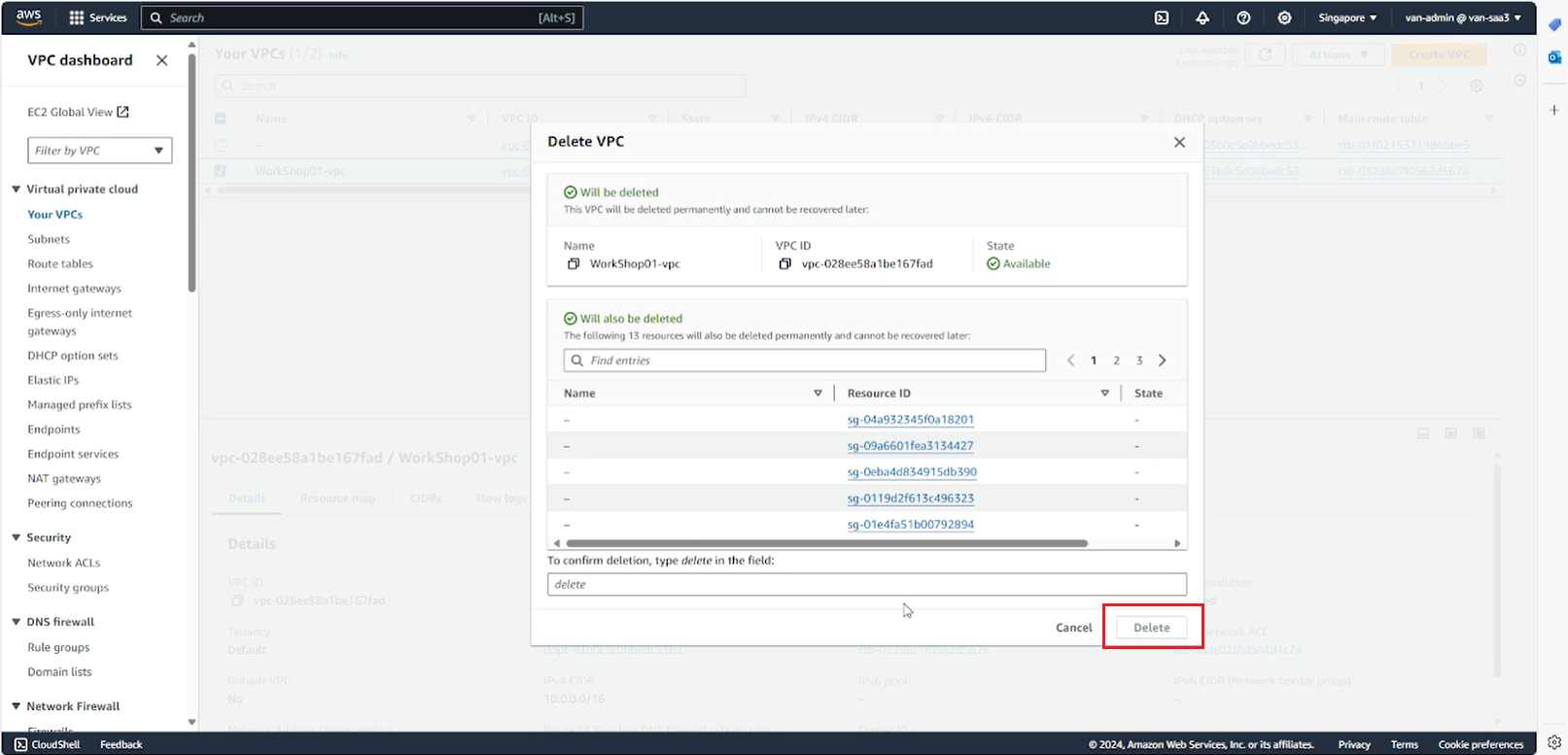This screenshot has width=1568, height=755.
Task: Open resource sg-01e4fa51b00792894
Action: click(911, 525)
